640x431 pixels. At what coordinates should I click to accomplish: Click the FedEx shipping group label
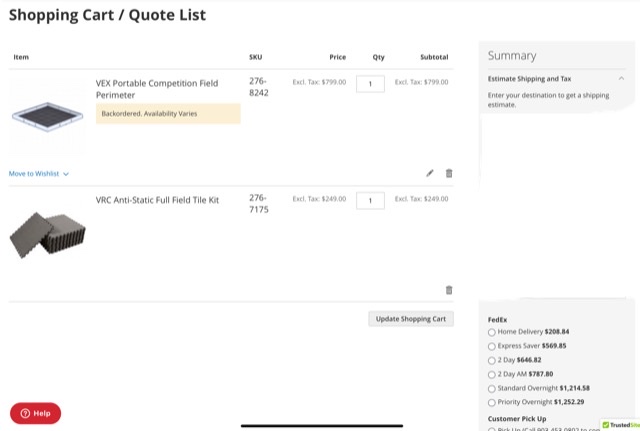pyautogui.click(x=497, y=320)
